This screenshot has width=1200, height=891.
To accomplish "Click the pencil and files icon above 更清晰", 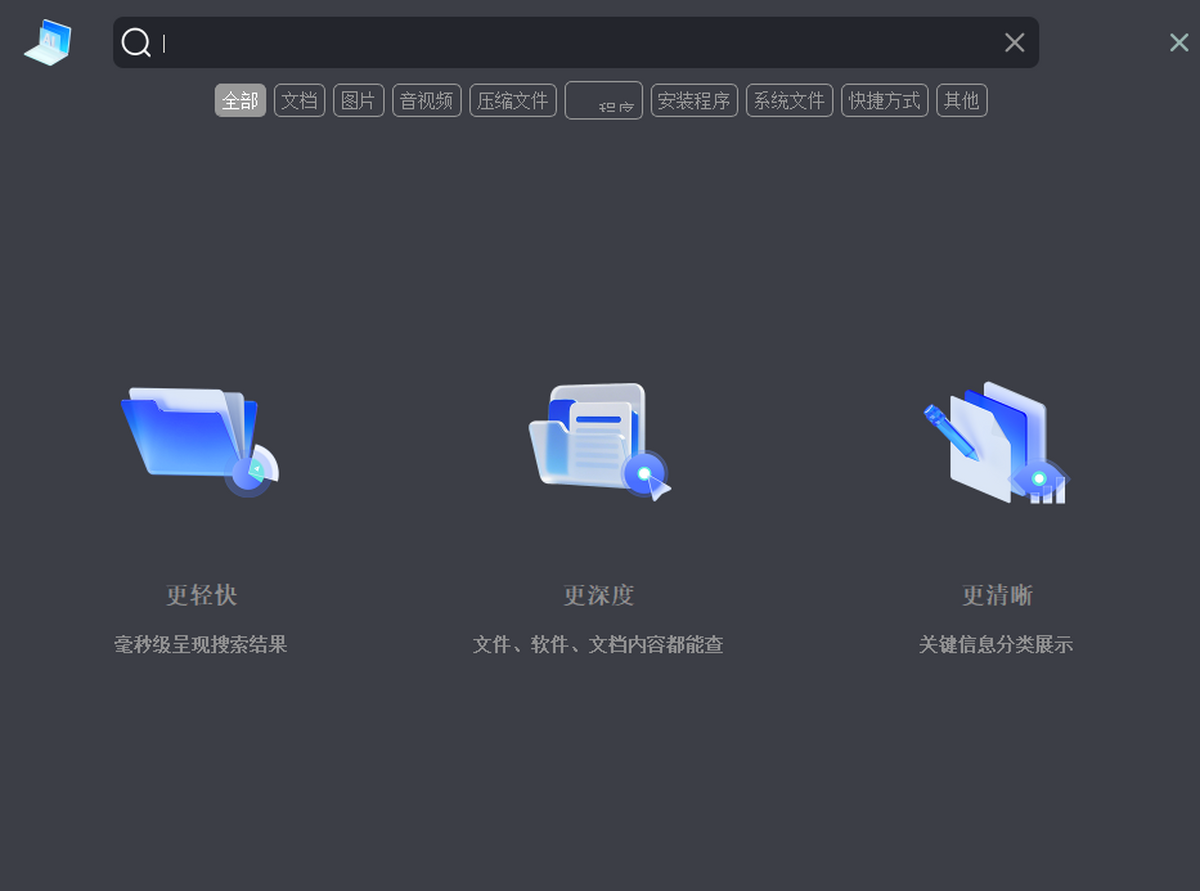I will point(996,442).
